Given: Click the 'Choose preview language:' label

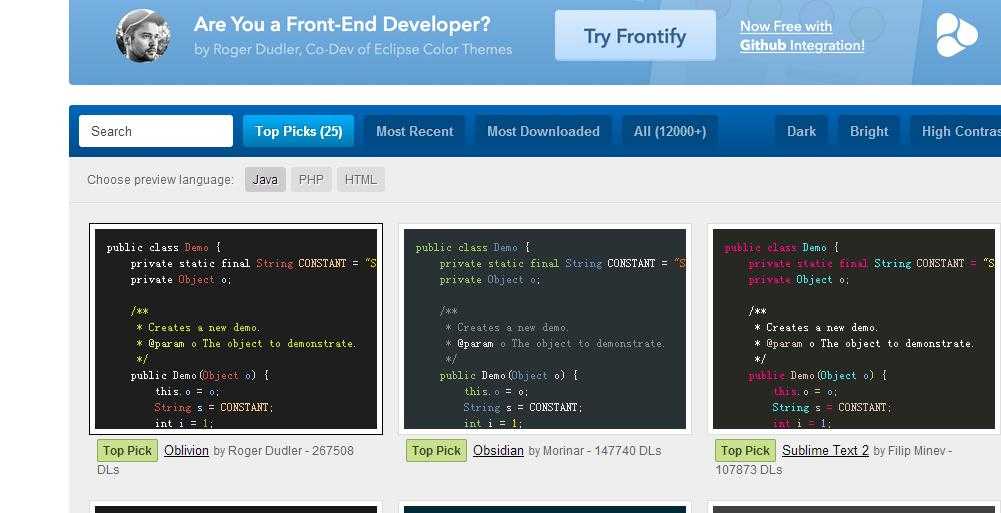Looking at the screenshot, I should (x=161, y=179).
